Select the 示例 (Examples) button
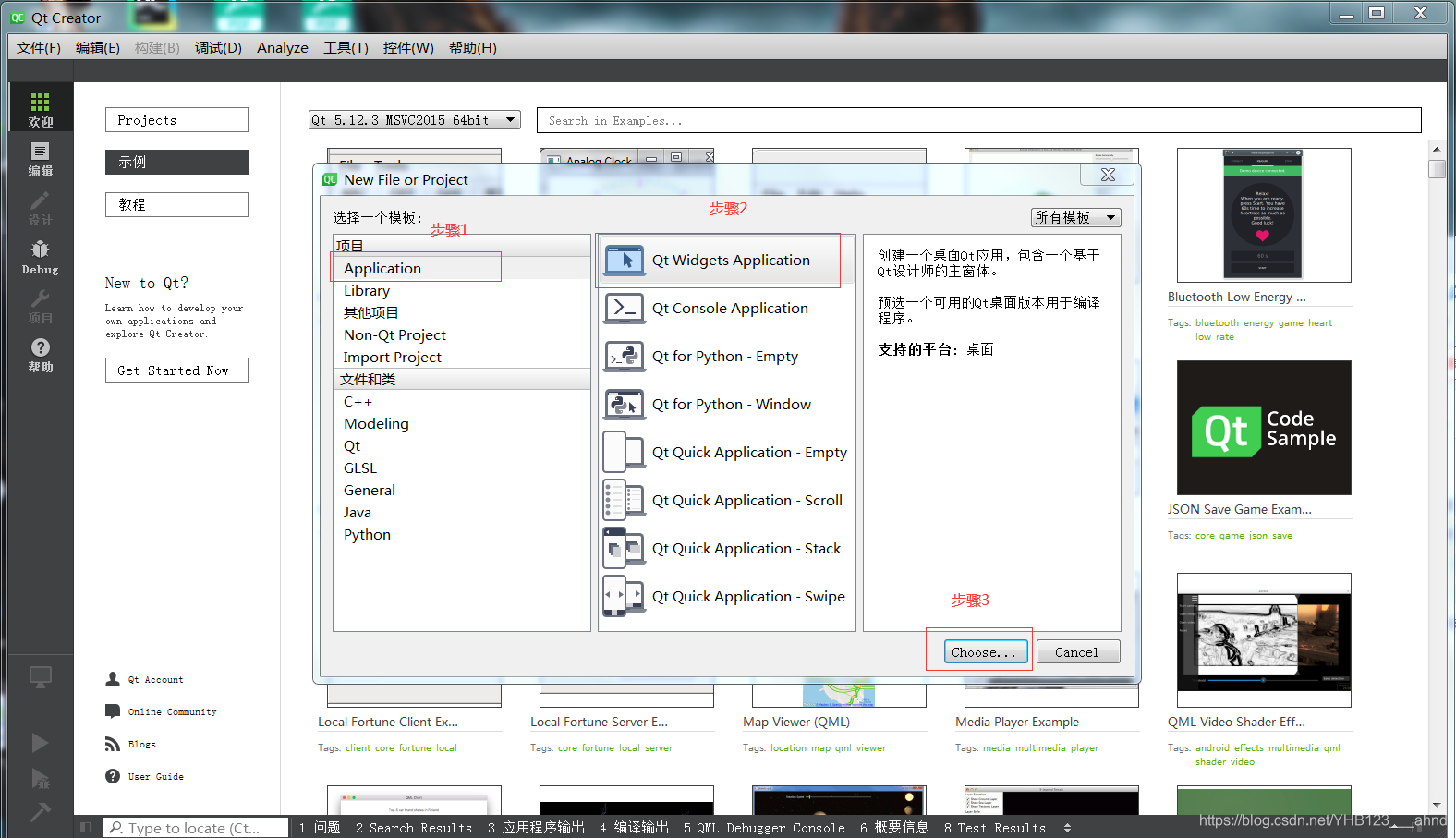The image size is (1456, 838). 176,162
